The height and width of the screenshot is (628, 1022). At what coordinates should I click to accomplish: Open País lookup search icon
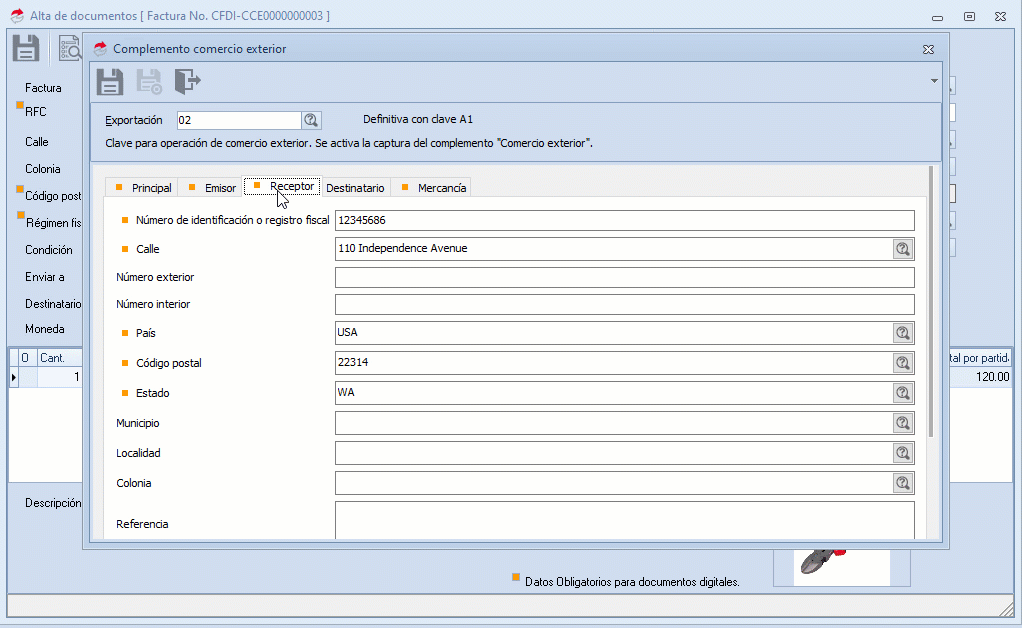pyautogui.click(x=903, y=333)
